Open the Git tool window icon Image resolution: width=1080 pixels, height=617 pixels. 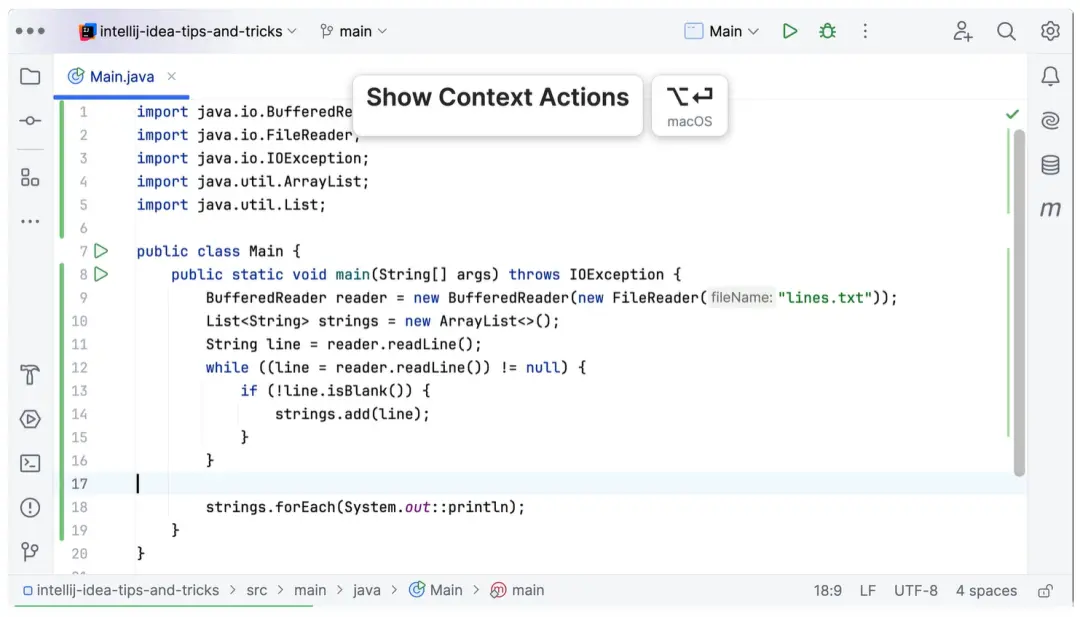click(x=30, y=552)
